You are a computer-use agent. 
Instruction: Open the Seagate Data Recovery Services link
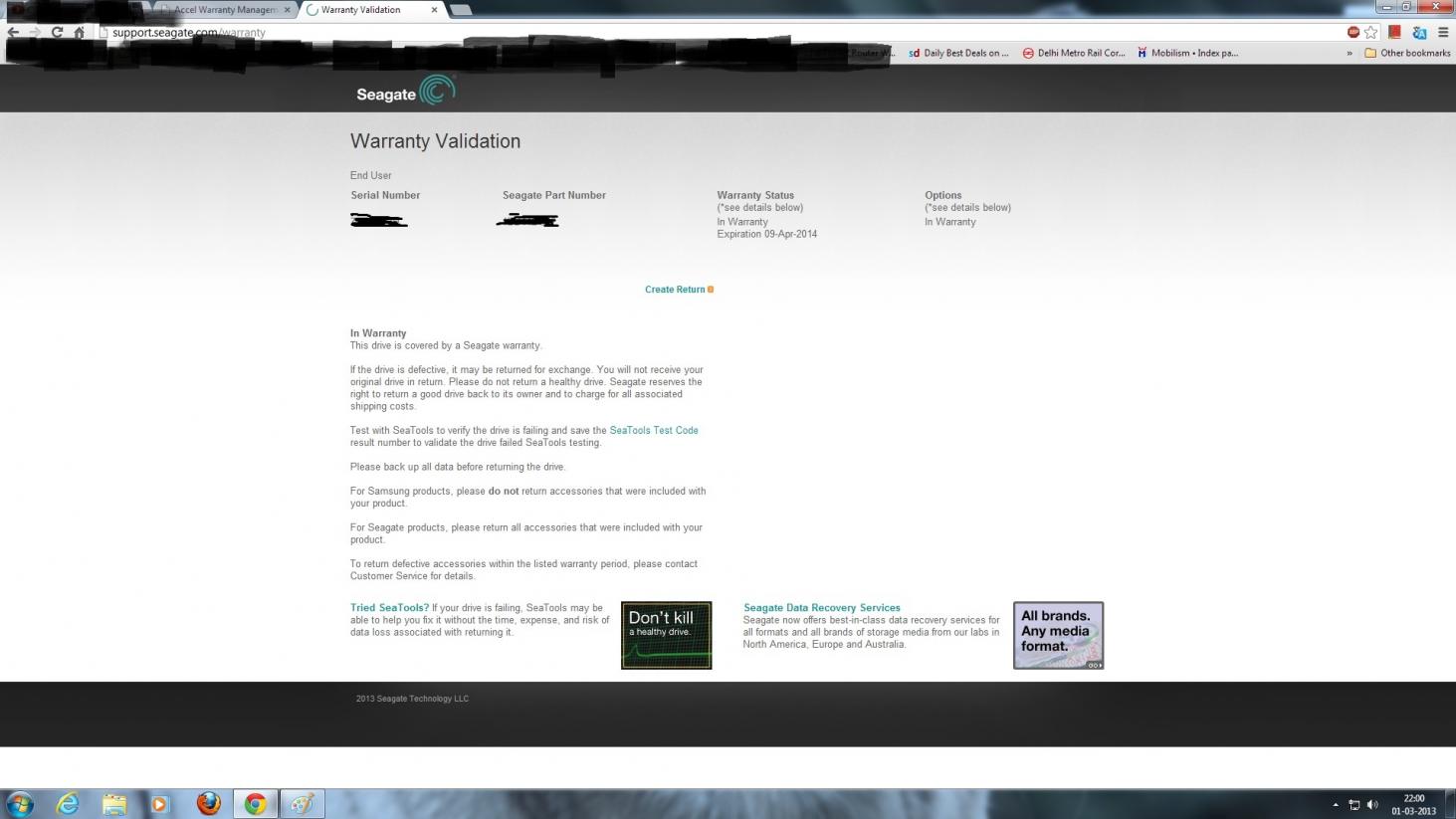(x=821, y=608)
